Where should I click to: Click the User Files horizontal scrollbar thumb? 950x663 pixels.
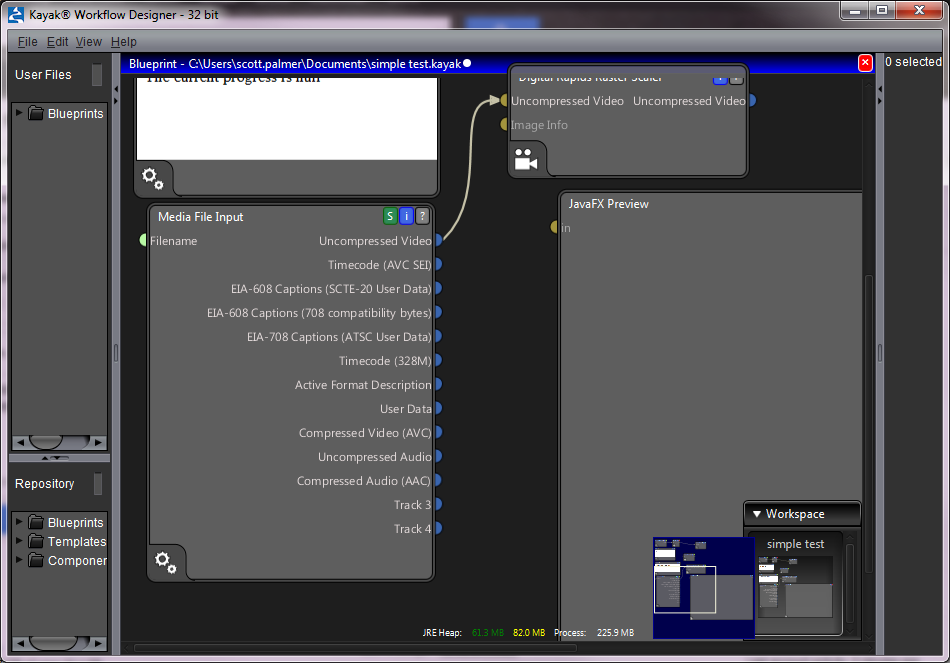coord(46,442)
